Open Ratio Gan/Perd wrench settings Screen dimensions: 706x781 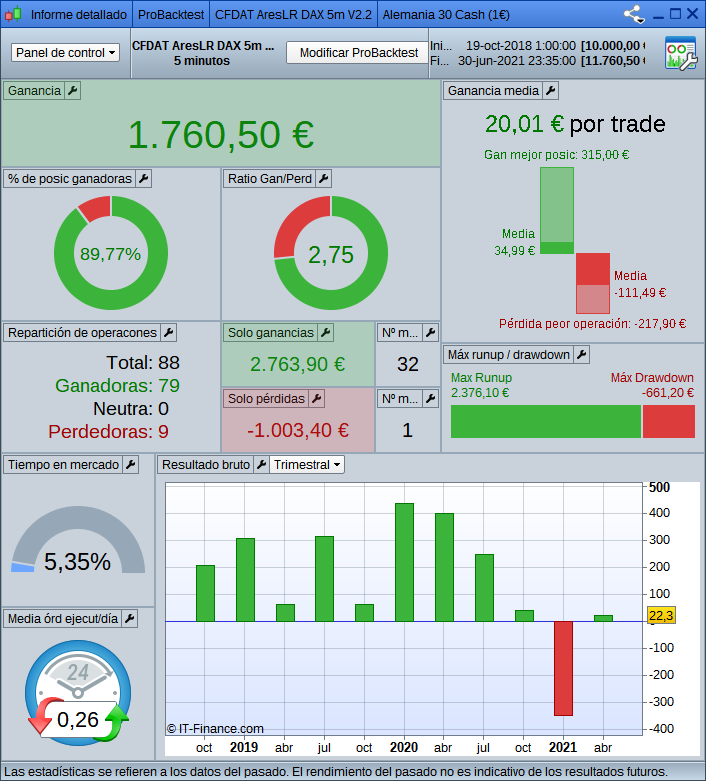pos(324,178)
